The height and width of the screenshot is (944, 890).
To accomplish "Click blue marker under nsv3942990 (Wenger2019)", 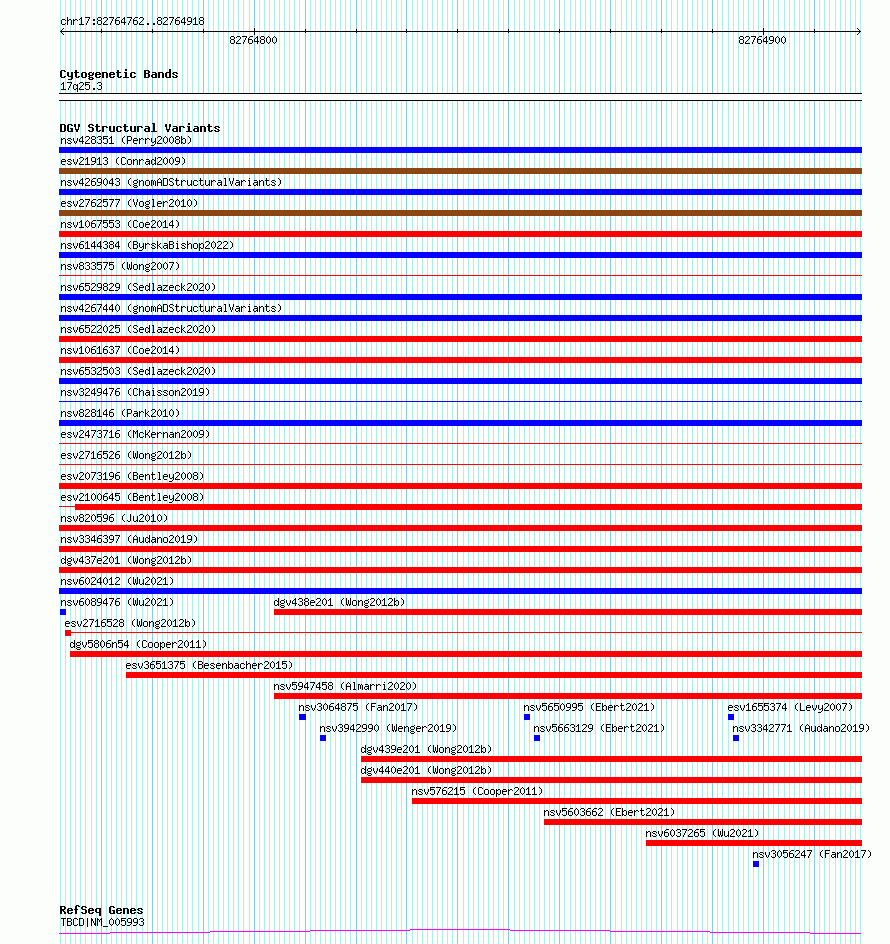I will [323, 738].
